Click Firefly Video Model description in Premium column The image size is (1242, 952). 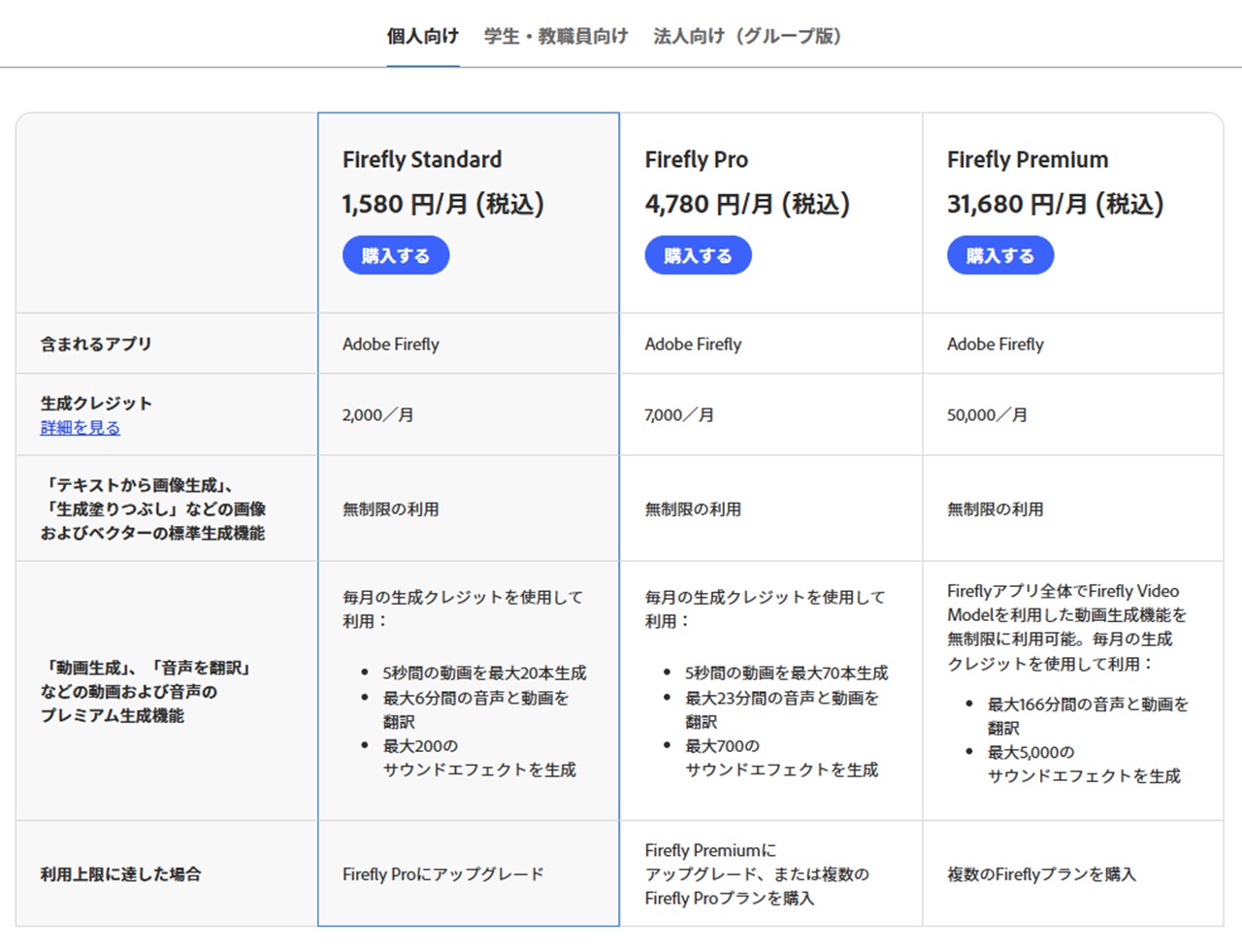(x=1066, y=627)
